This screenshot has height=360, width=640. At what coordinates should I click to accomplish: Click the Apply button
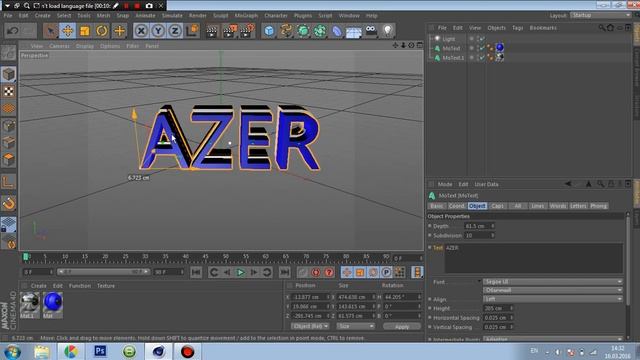click(402, 327)
